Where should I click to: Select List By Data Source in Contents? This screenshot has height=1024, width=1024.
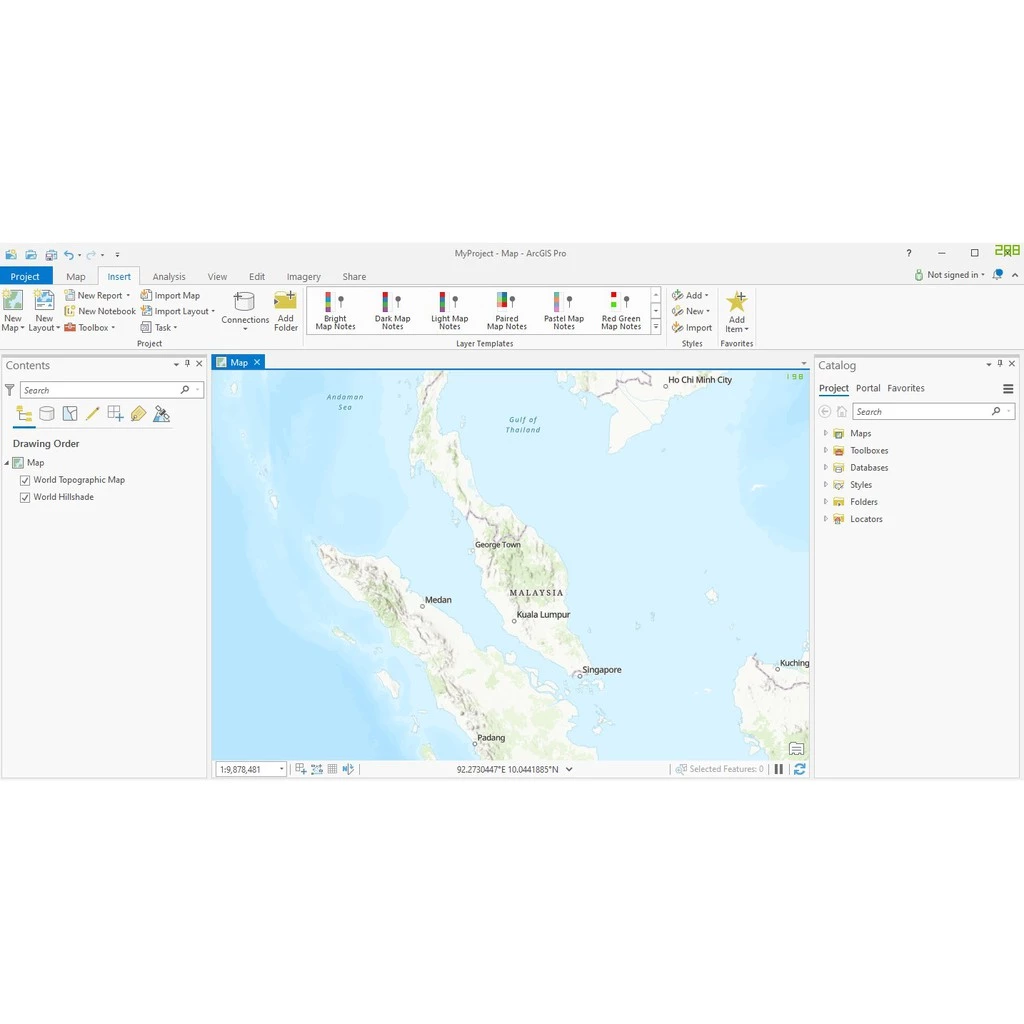point(47,413)
